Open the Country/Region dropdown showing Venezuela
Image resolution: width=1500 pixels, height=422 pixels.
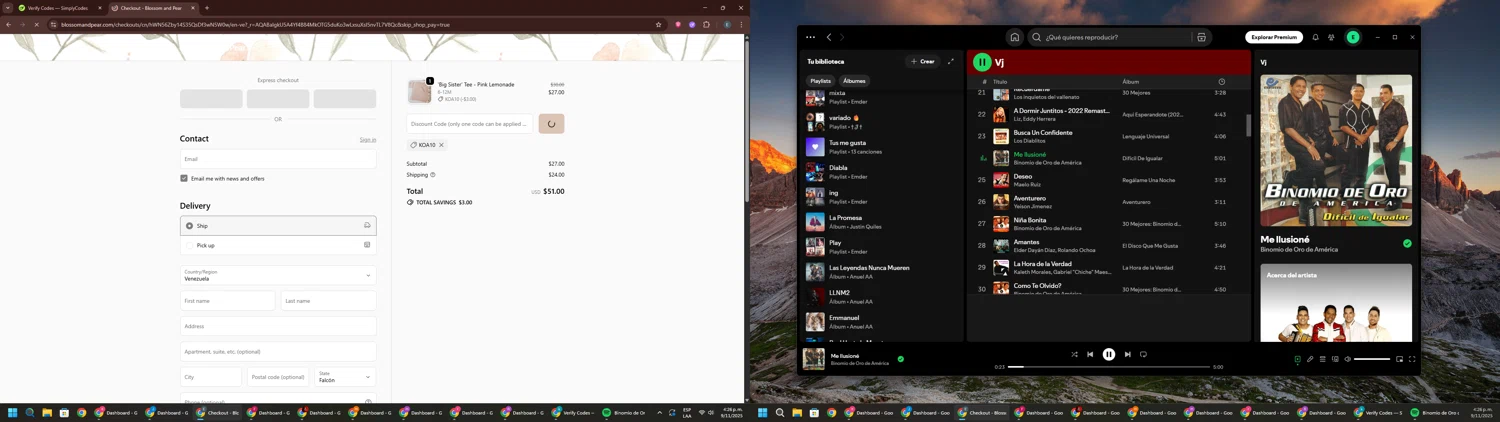(x=278, y=275)
